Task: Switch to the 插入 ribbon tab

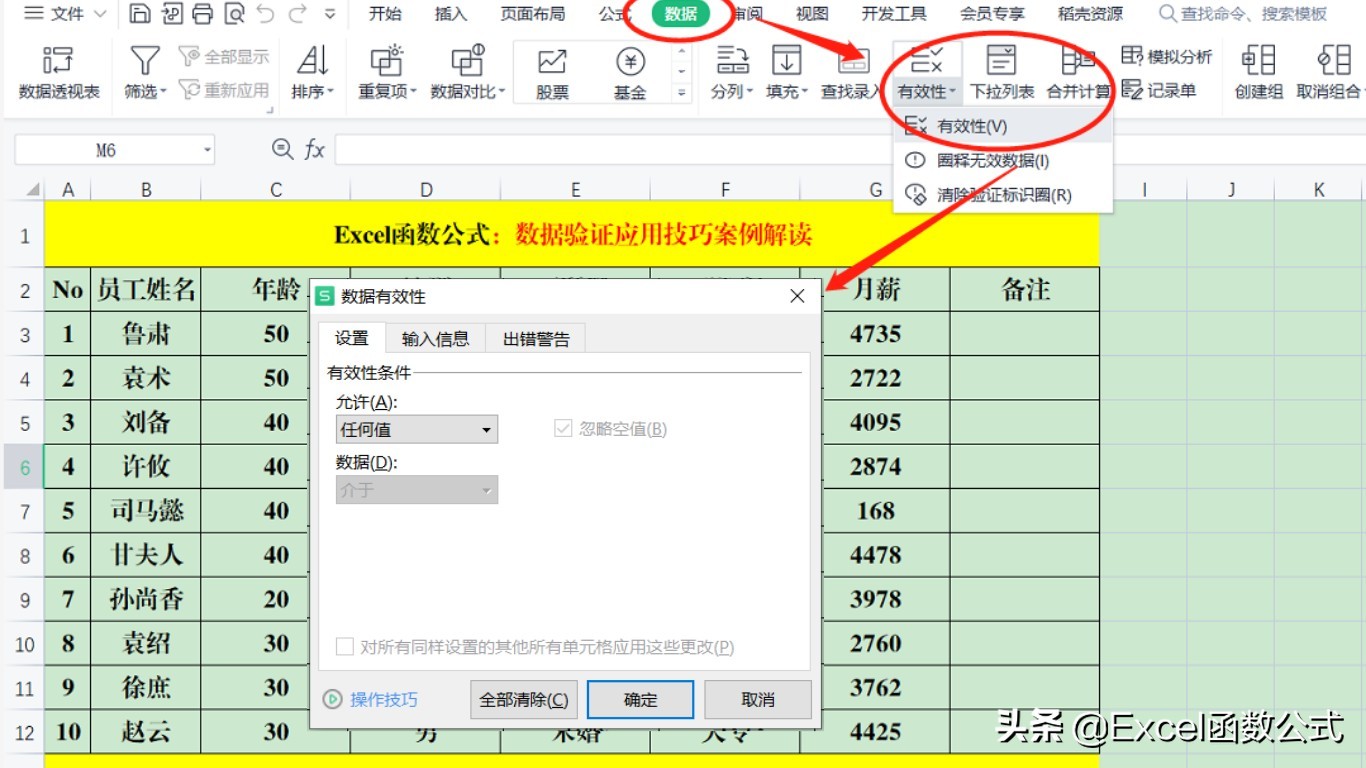Action: pyautogui.click(x=450, y=14)
